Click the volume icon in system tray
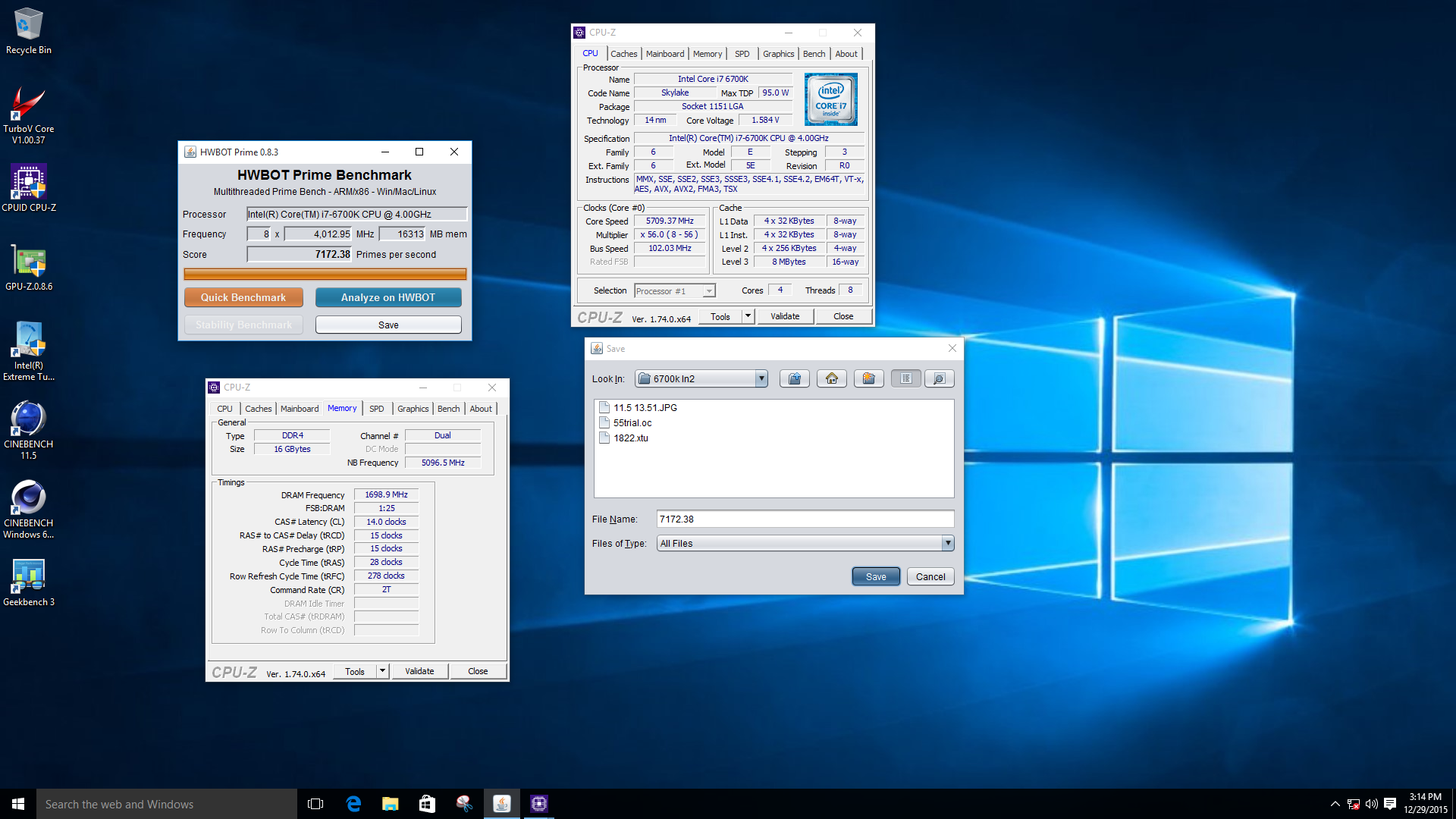 pyautogui.click(x=1372, y=804)
